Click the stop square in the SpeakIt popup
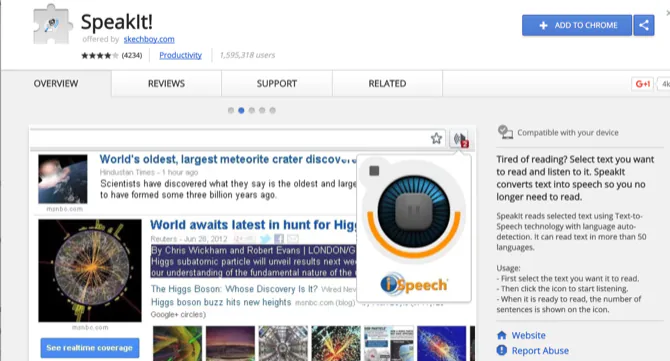670x361 pixels. click(x=374, y=171)
